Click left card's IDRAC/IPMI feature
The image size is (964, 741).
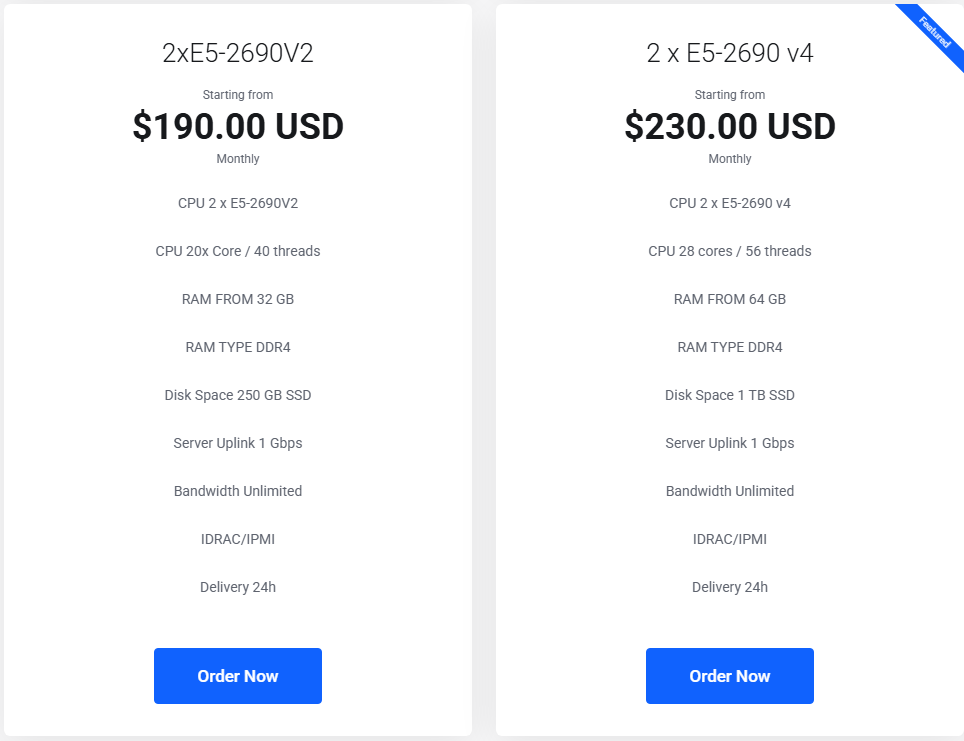tap(238, 539)
